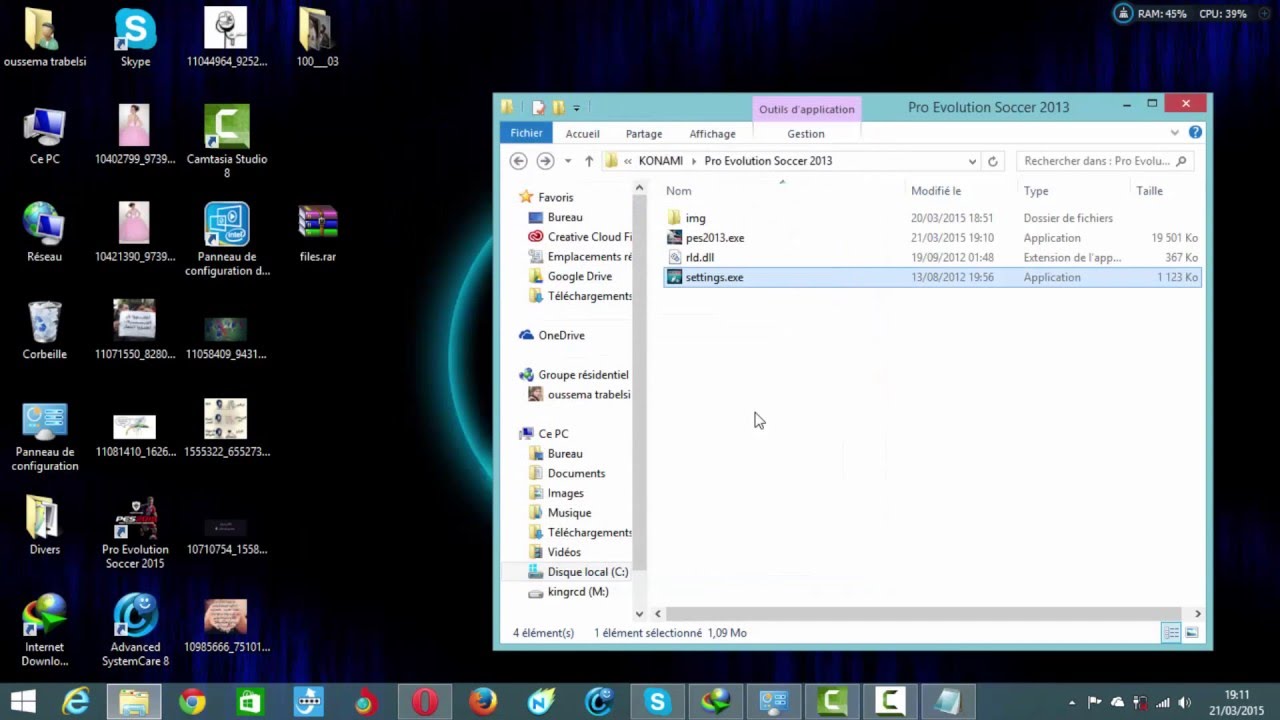Click the Explorer help question mark icon
This screenshot has width=1280, height=720.
pyautogui.click(x=1195, y=132)
